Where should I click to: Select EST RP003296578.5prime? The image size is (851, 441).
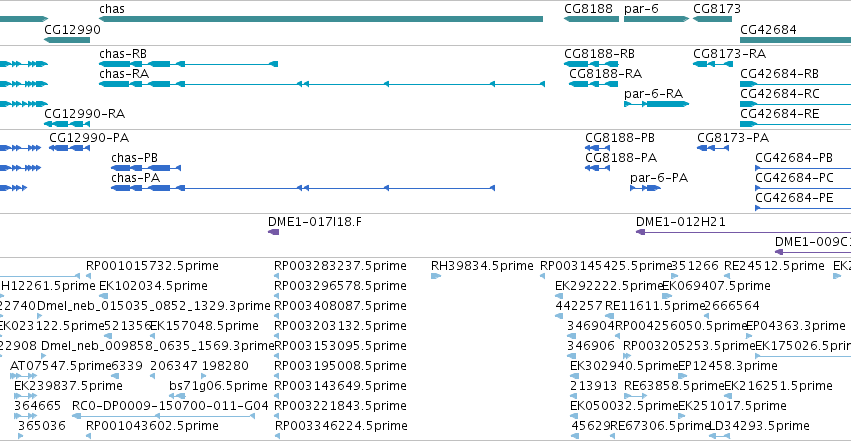pos(340,286)
